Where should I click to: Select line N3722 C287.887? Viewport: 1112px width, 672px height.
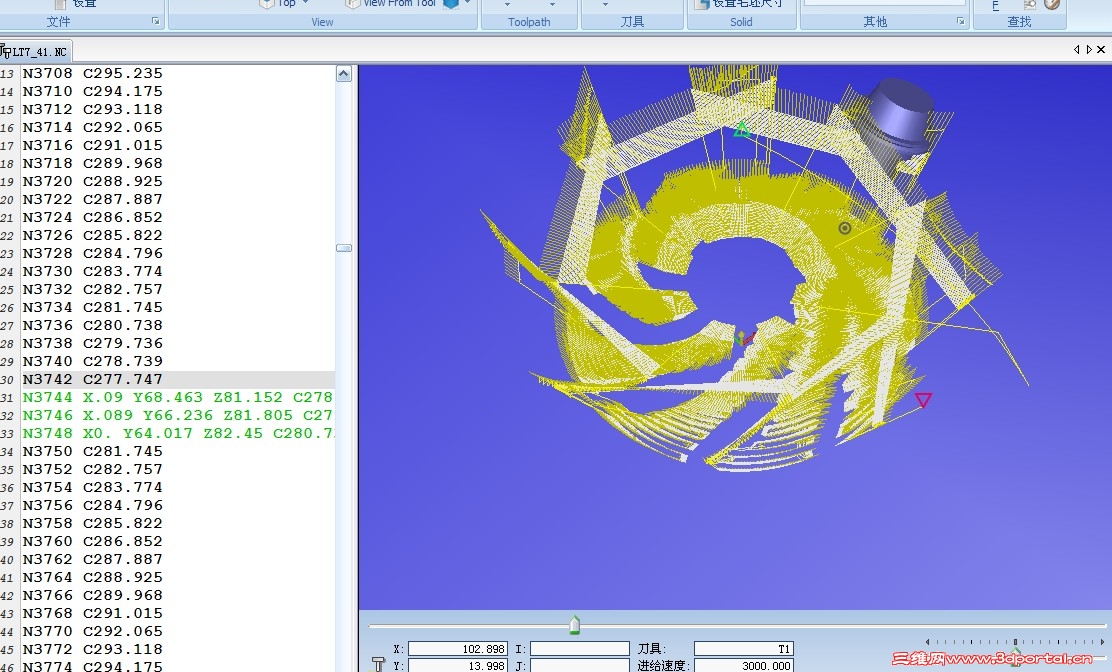click(92, 199)
